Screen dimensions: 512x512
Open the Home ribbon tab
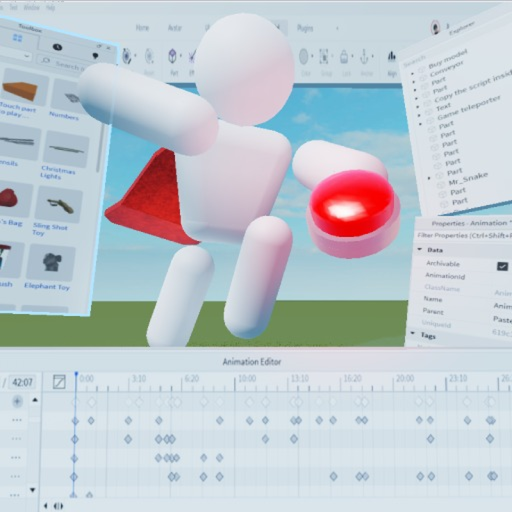tap(142, 28)
